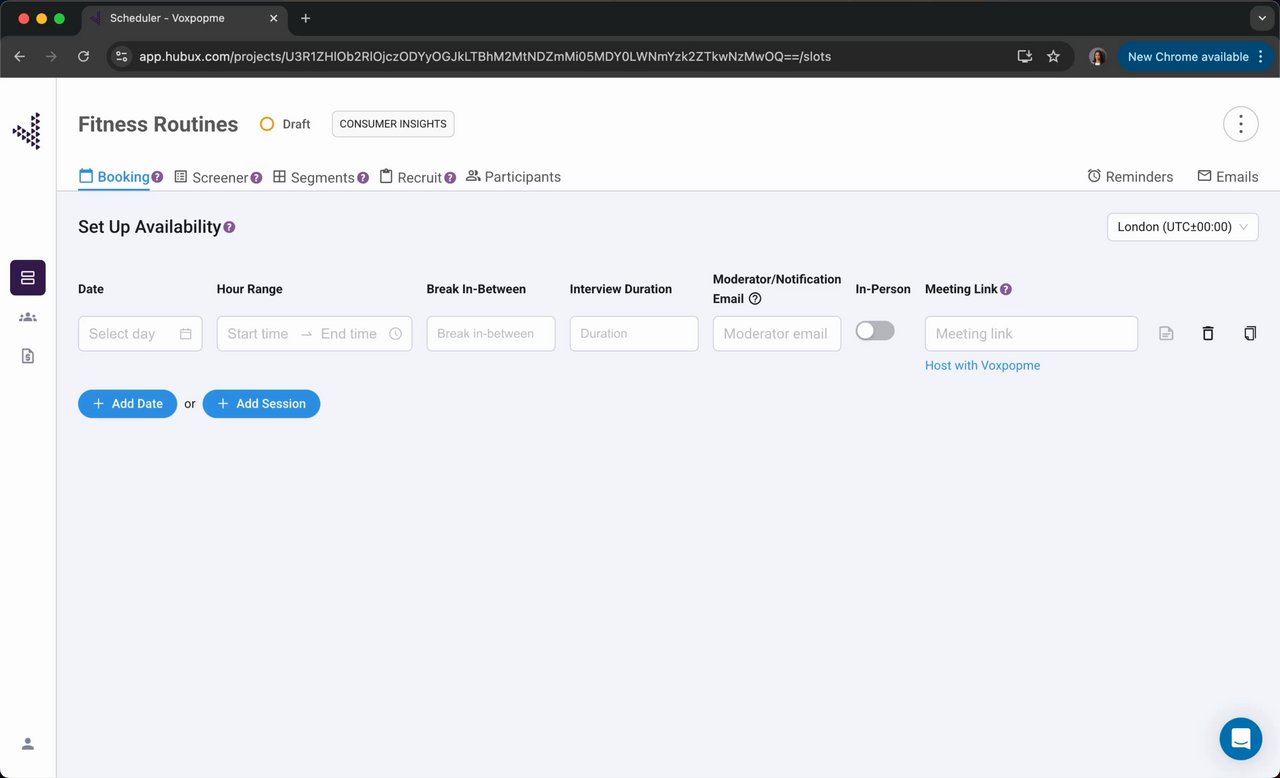1280x778 pixels.
Task: Delete the availability row with trash icon
Action: [1207, 334]
